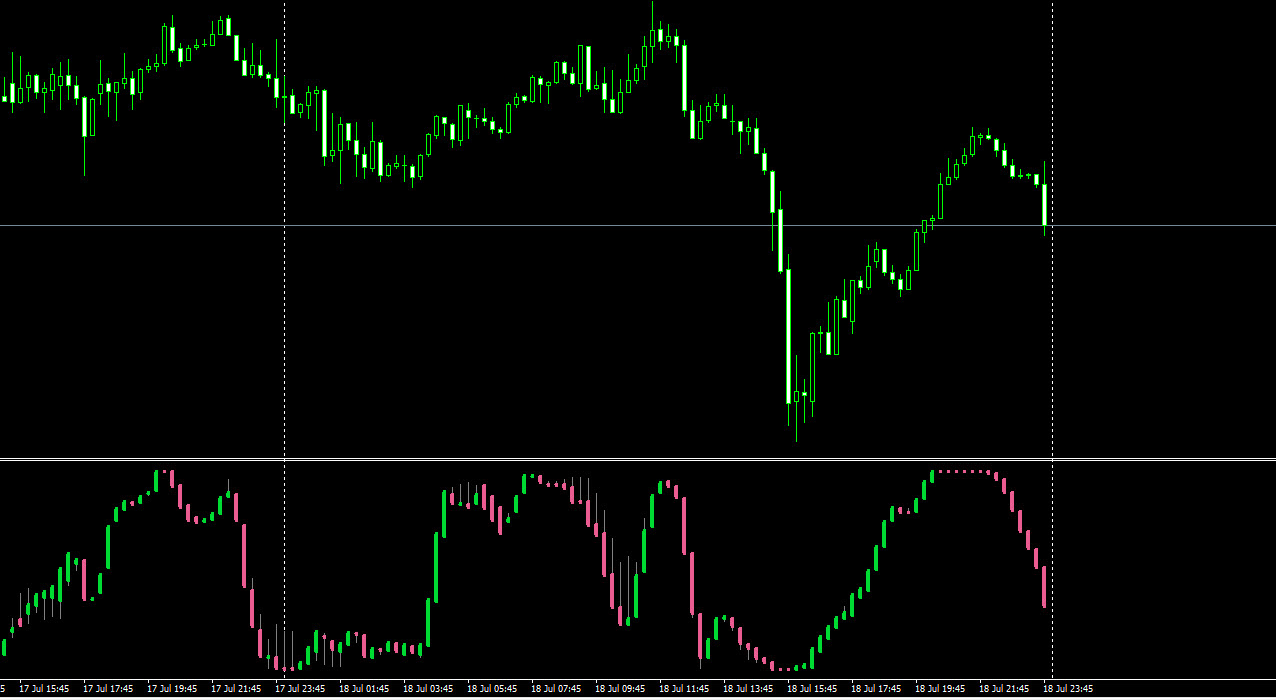1276x700 pixels.
Task: Select the 18 Jul 21:45 time label
Action: point(1004,689)
